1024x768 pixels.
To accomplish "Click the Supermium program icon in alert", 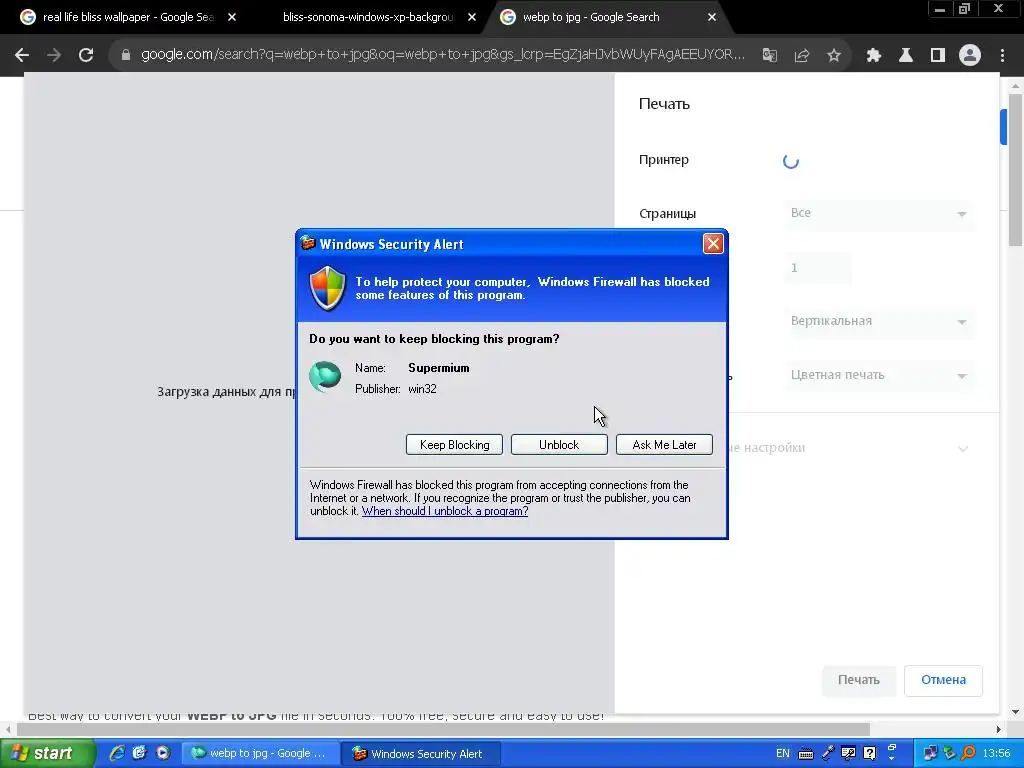I will [325, 377].
